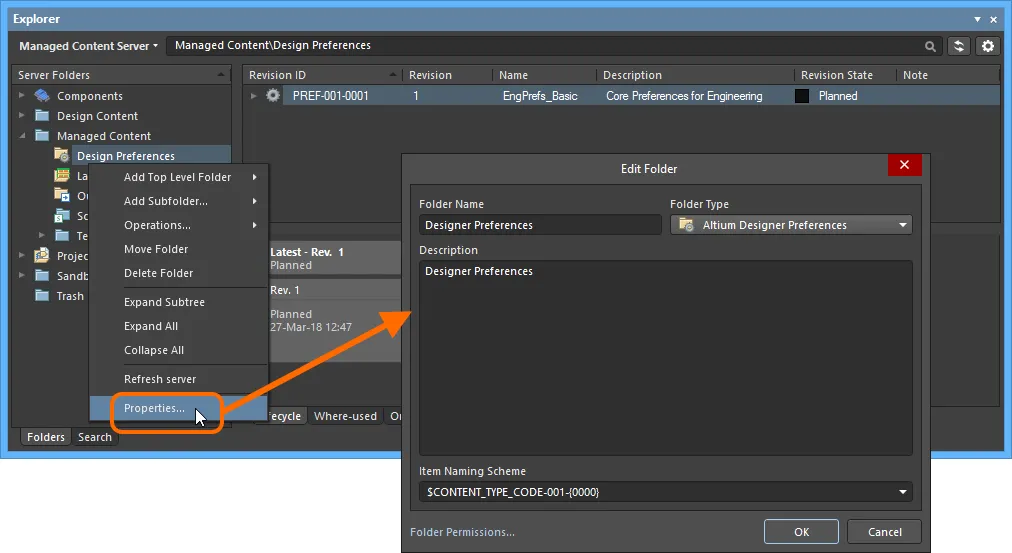Image resolution: width=1012 pixels, height=553 pixels.
Task: Click the Managed Content folder icon
Action: tap(42, 136)
